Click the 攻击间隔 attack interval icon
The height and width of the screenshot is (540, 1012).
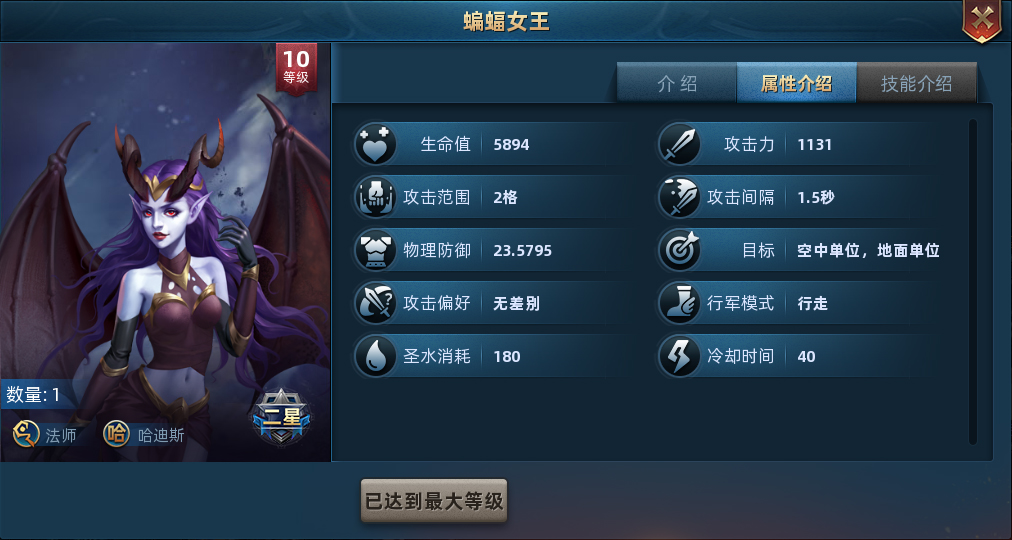coord(679,197)
